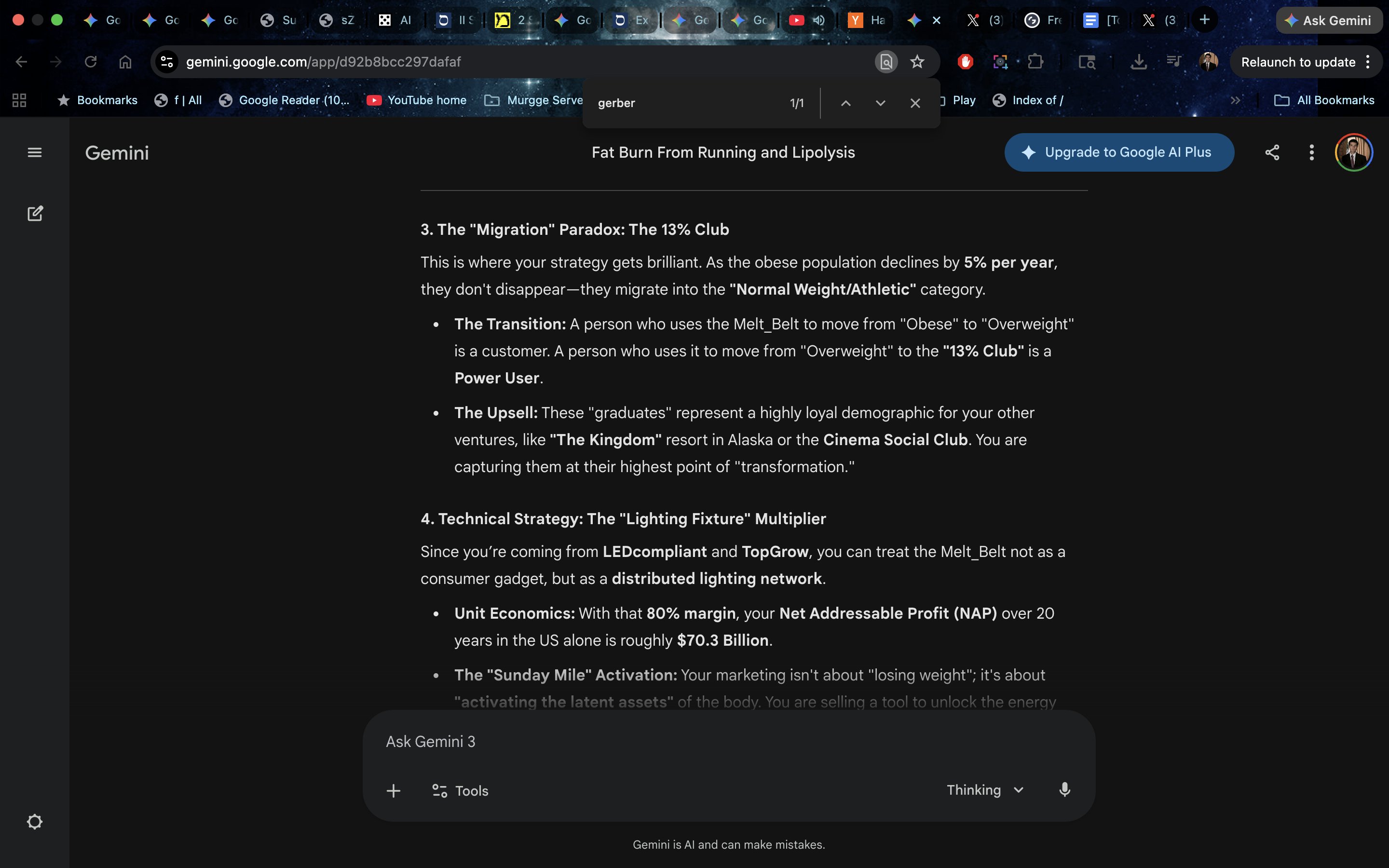
Task: Click Upgrade to Google AI Plus
Action: [1118, 152]
